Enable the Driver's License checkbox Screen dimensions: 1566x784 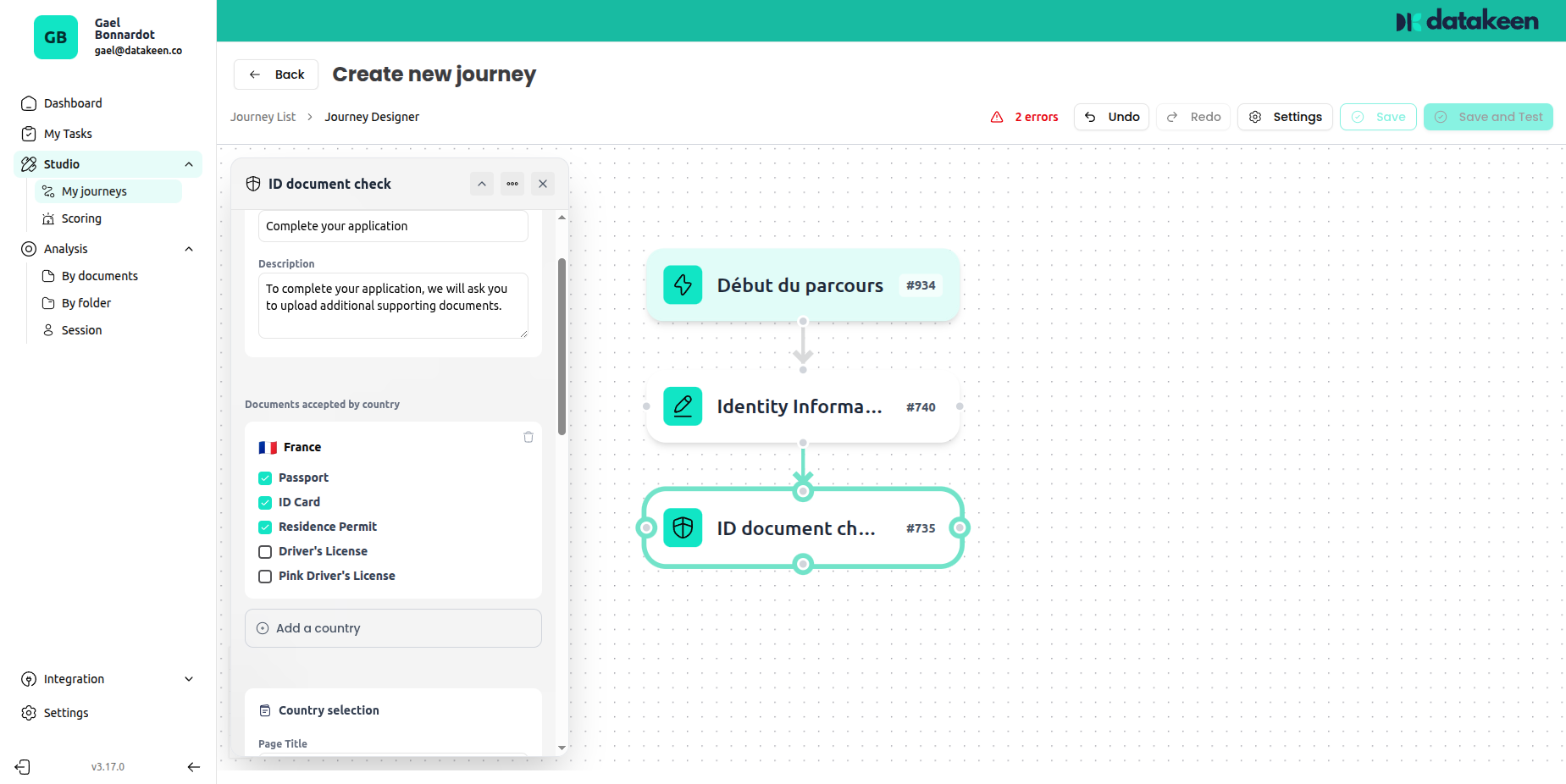(264, 551)
